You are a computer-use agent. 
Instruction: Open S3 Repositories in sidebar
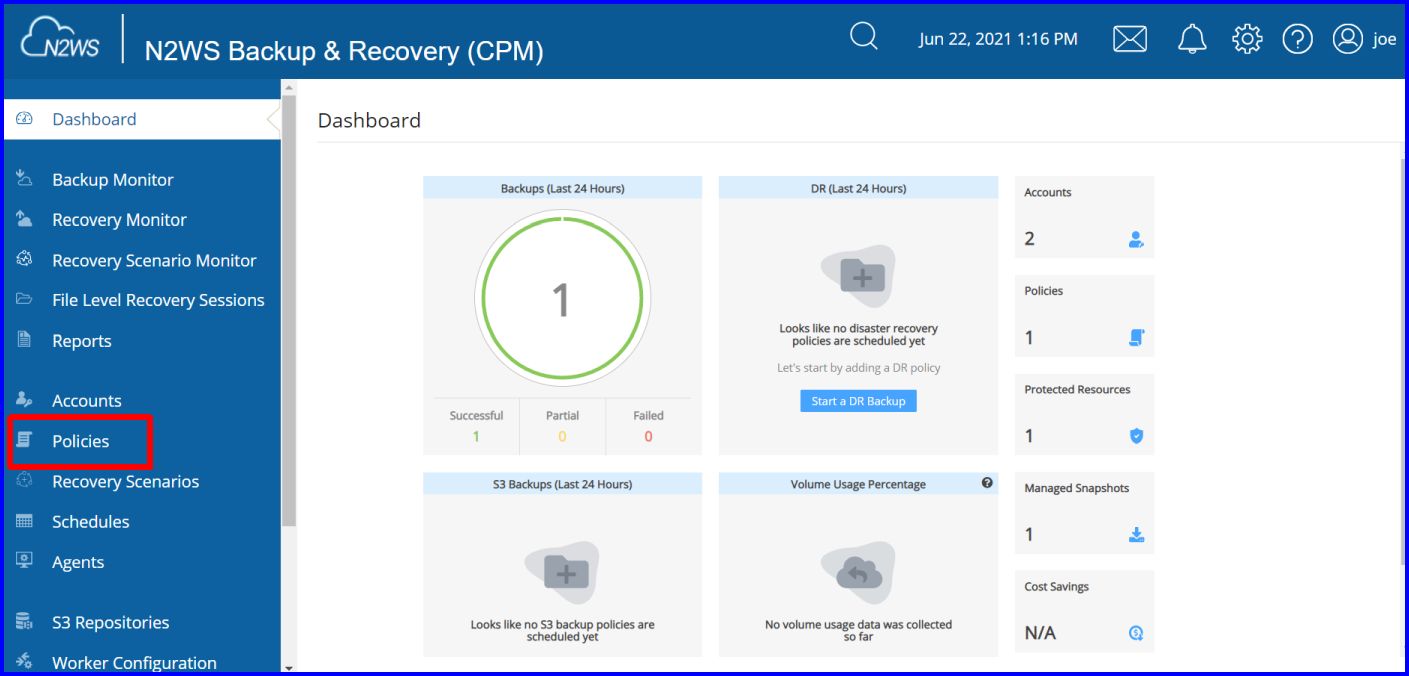pos(111,623)
